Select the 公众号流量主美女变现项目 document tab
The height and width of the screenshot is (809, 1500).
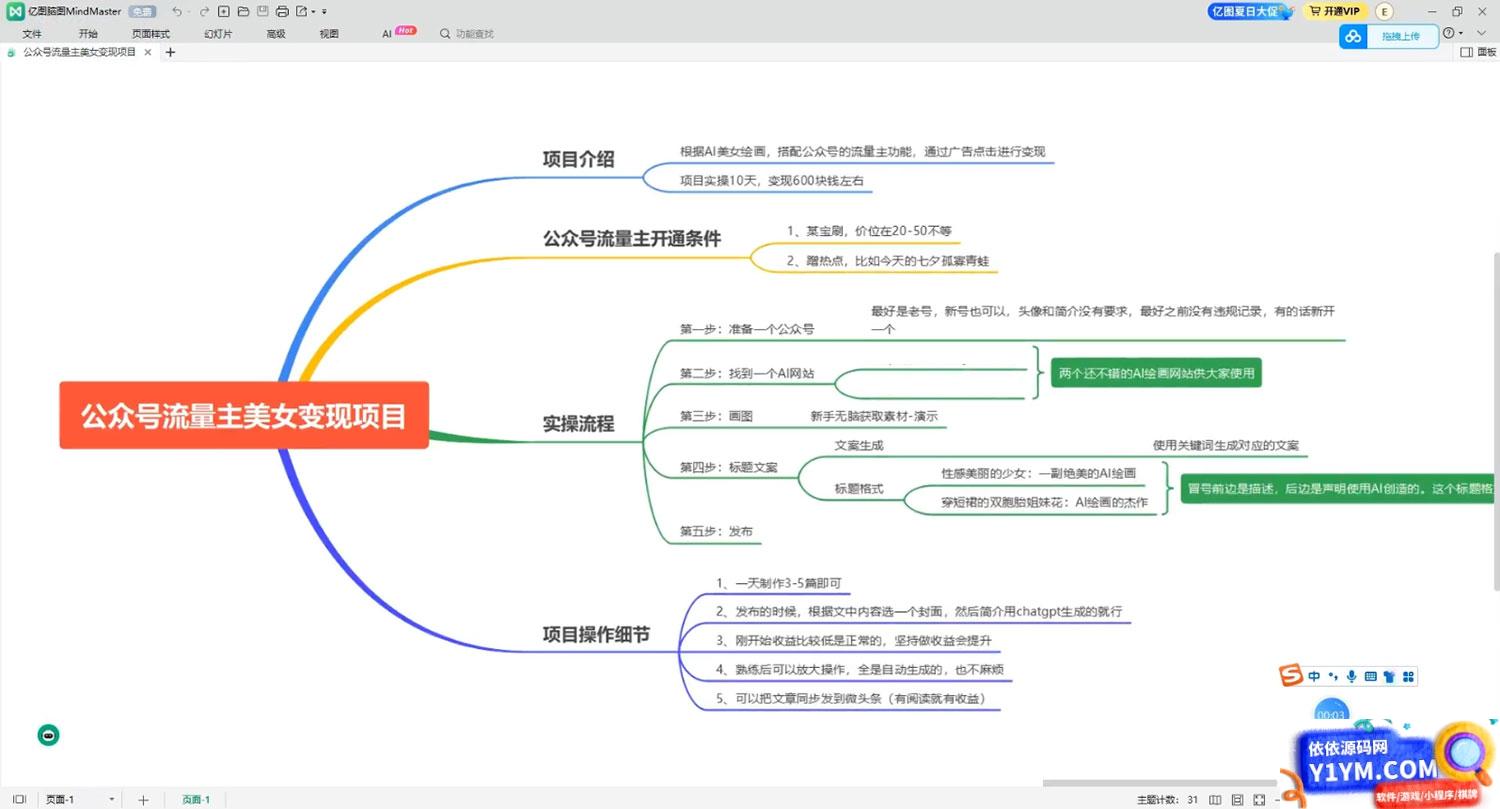tap(79, 52)
